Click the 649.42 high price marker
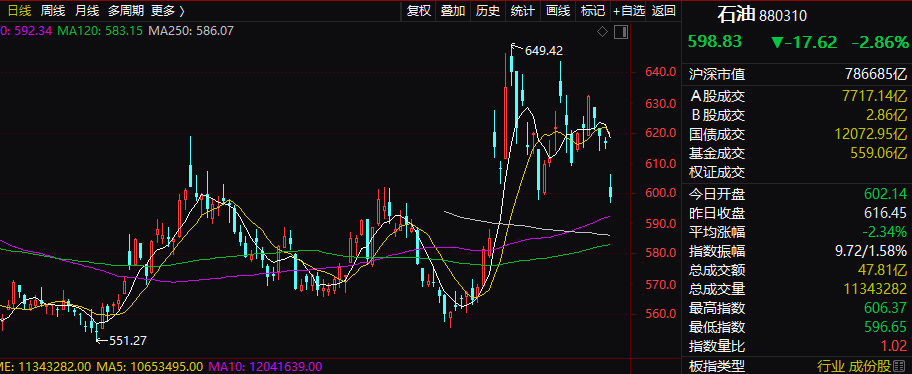The height and width of the screenshot is (374, 912). coord(544,51)
